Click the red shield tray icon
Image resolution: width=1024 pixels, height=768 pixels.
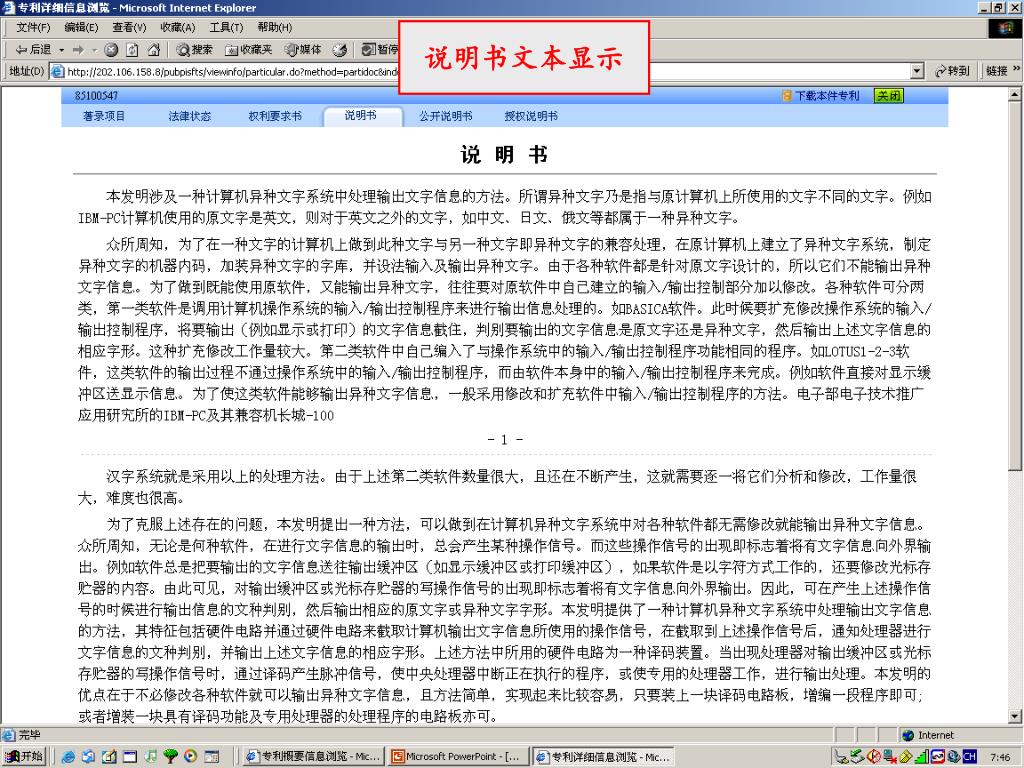tap(873, 756)
